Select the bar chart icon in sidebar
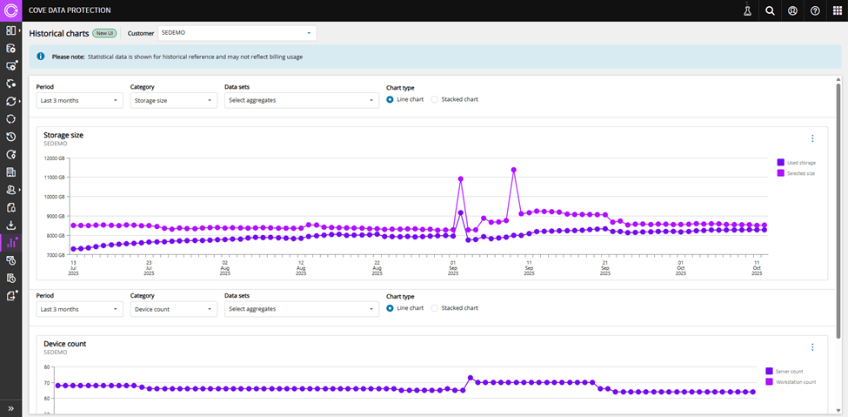This screenshot has width=849, height=417. (x=11, y=243)
